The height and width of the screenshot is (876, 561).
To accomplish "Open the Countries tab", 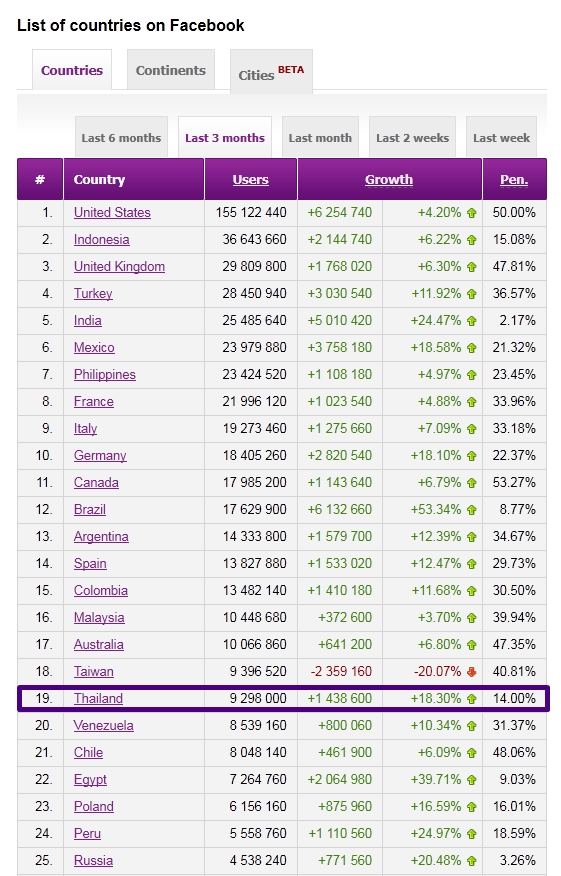I will click(72, 70).
